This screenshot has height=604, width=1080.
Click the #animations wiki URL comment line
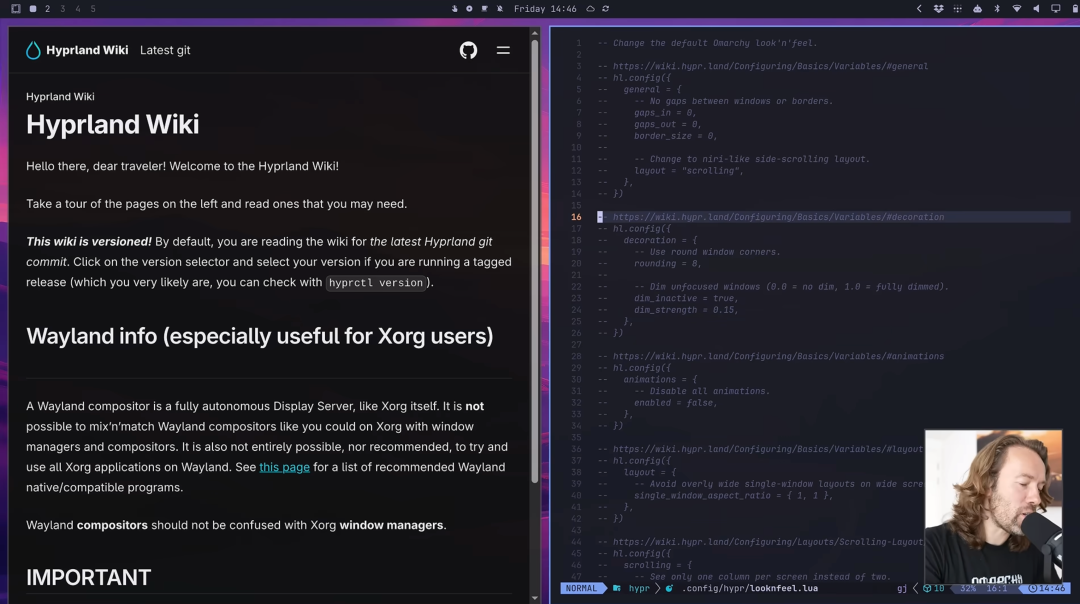pyautogui.click(x=770, y=356)
